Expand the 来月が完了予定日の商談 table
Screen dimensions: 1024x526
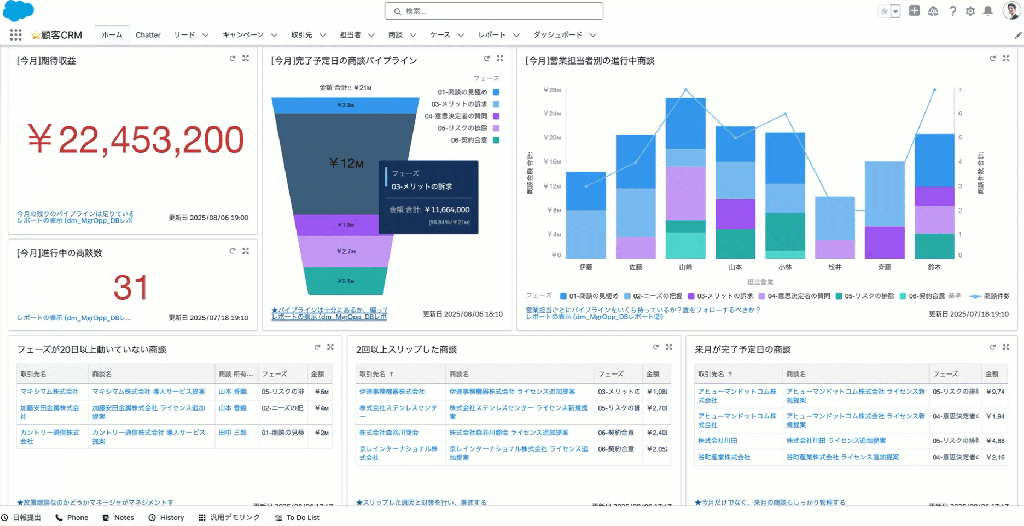[1008, 348]
